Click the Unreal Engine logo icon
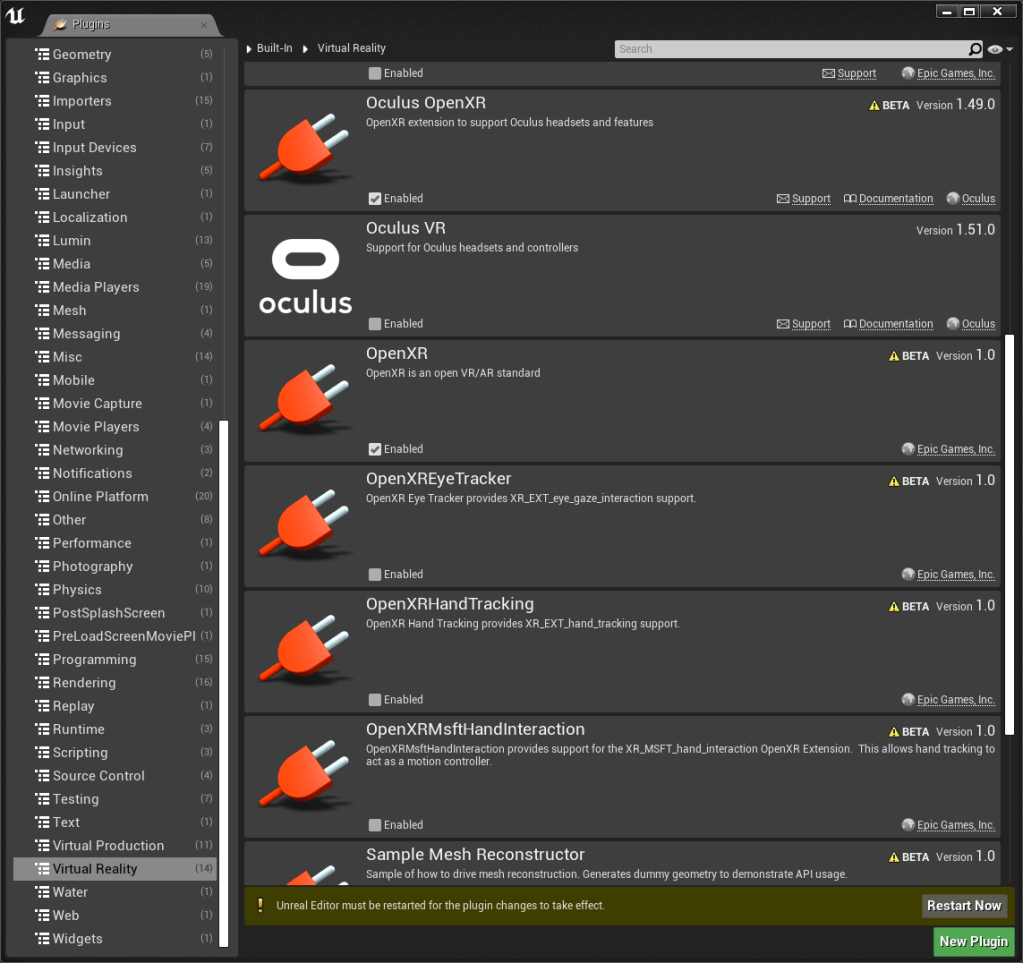1023x963 pixels. (16, 14)
